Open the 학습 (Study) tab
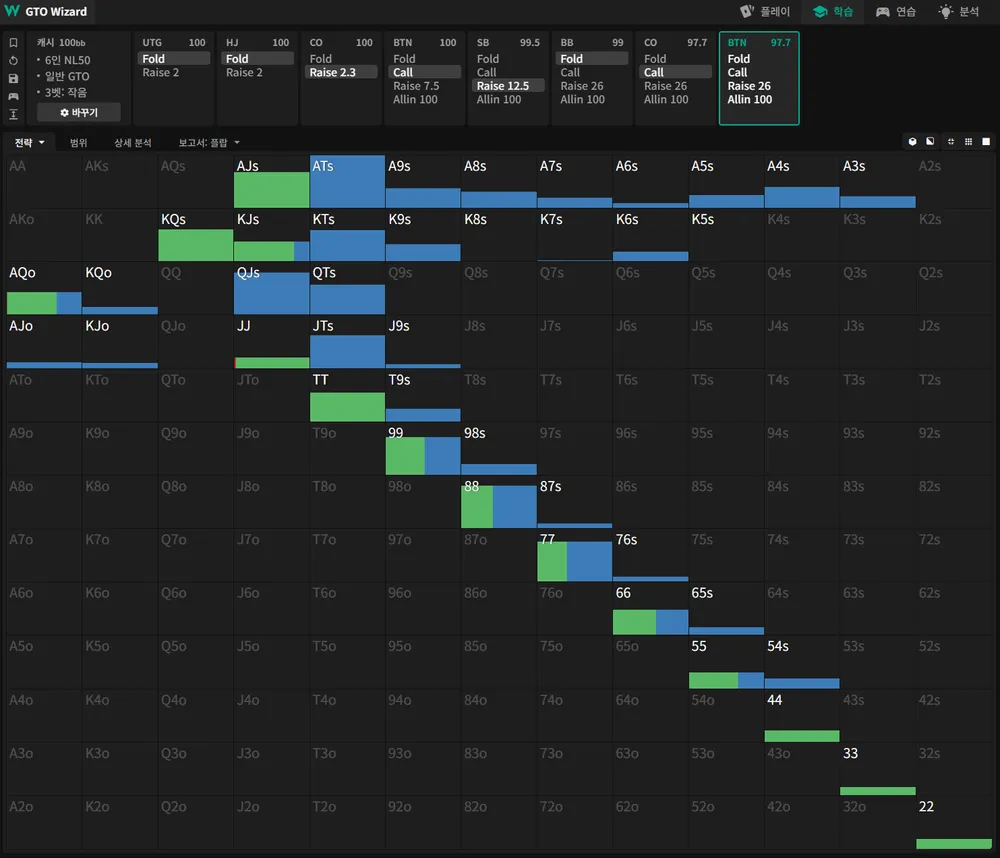This screenshot has height=858, width=1000. [x=833, y=11]
